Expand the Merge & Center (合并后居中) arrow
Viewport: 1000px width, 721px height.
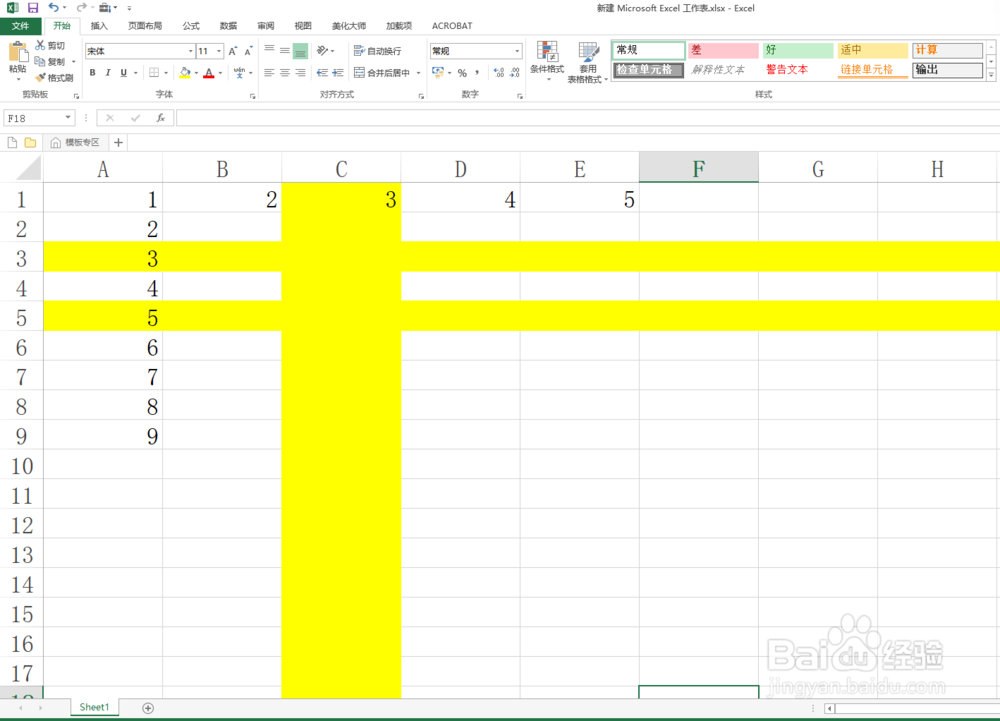[x=418, y=73]
